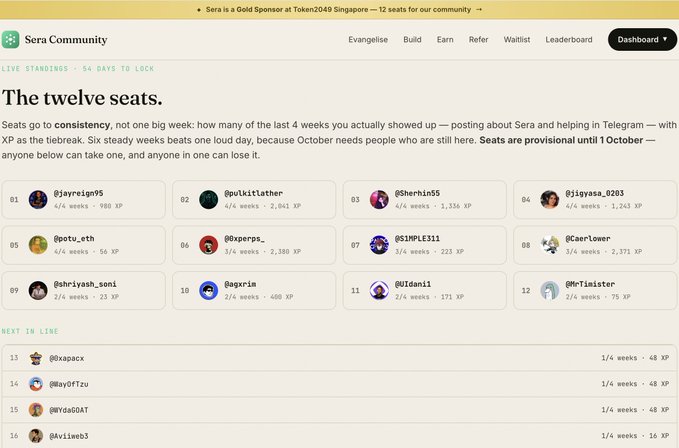Expand the Dashboard dropdown button

[x=642, y=39]
